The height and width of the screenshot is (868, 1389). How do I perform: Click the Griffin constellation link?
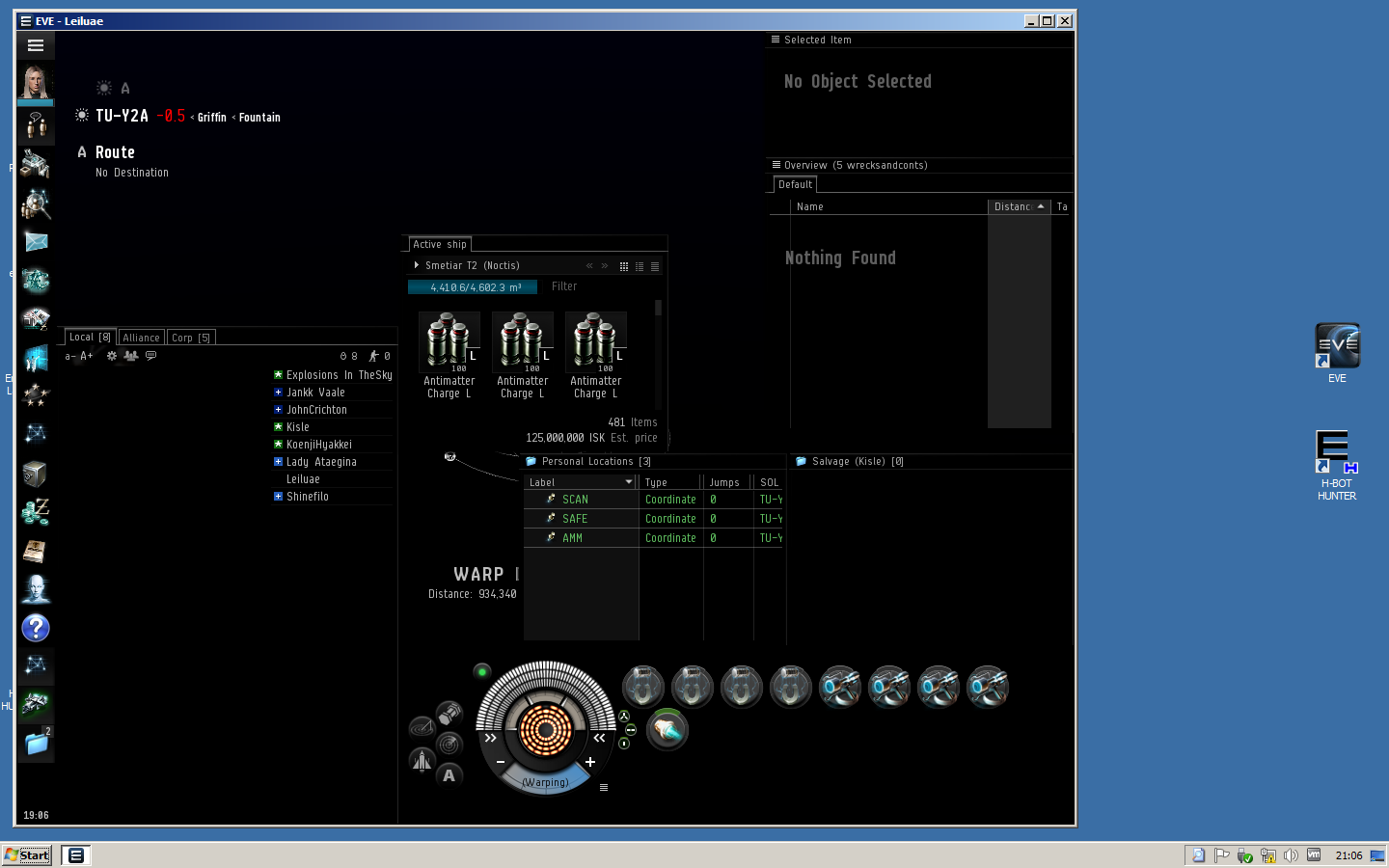pyautogui.click(x=212, y=118)
